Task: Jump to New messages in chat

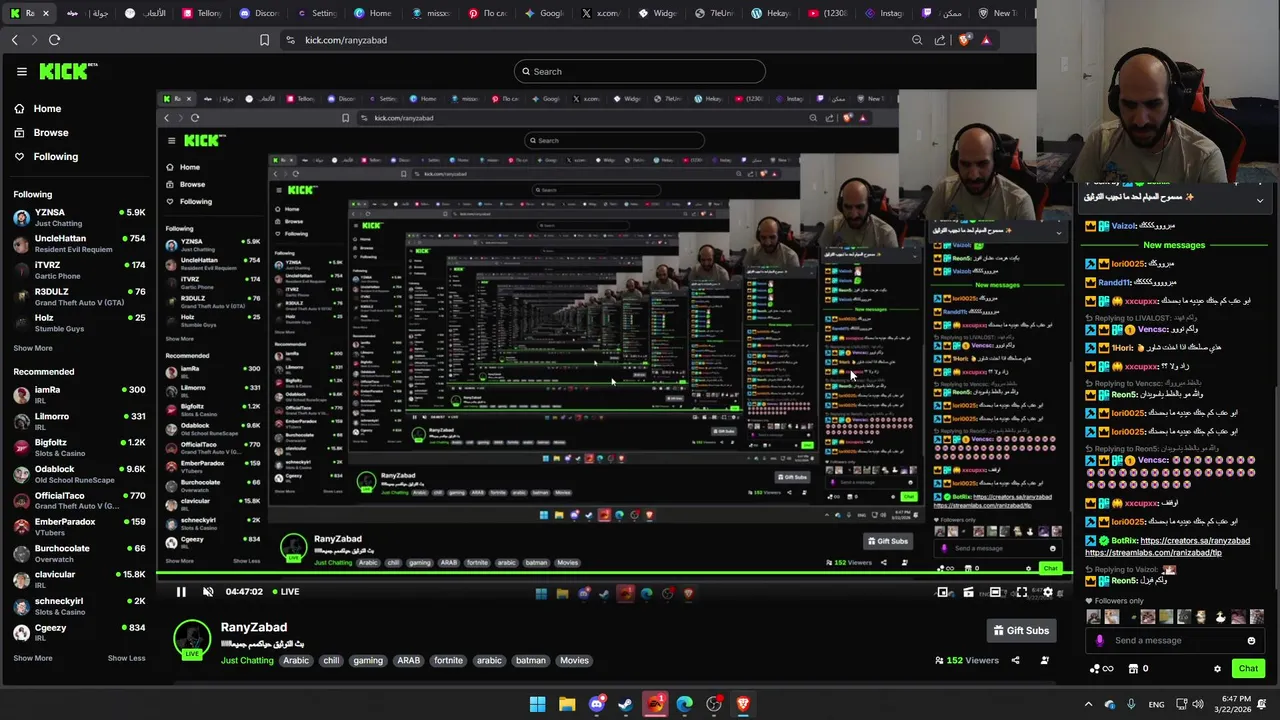Action: tap(1174, 245)
